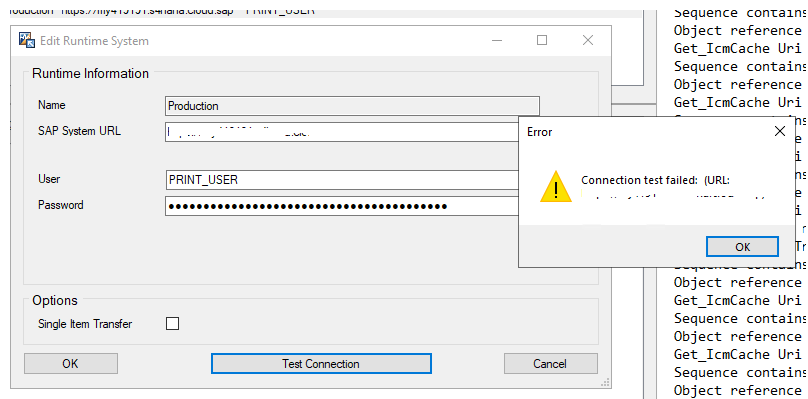Focus the Name field containing Production
Image resolution: width=808 pixels, height=399 pixels.
click(x=352, y=106)
